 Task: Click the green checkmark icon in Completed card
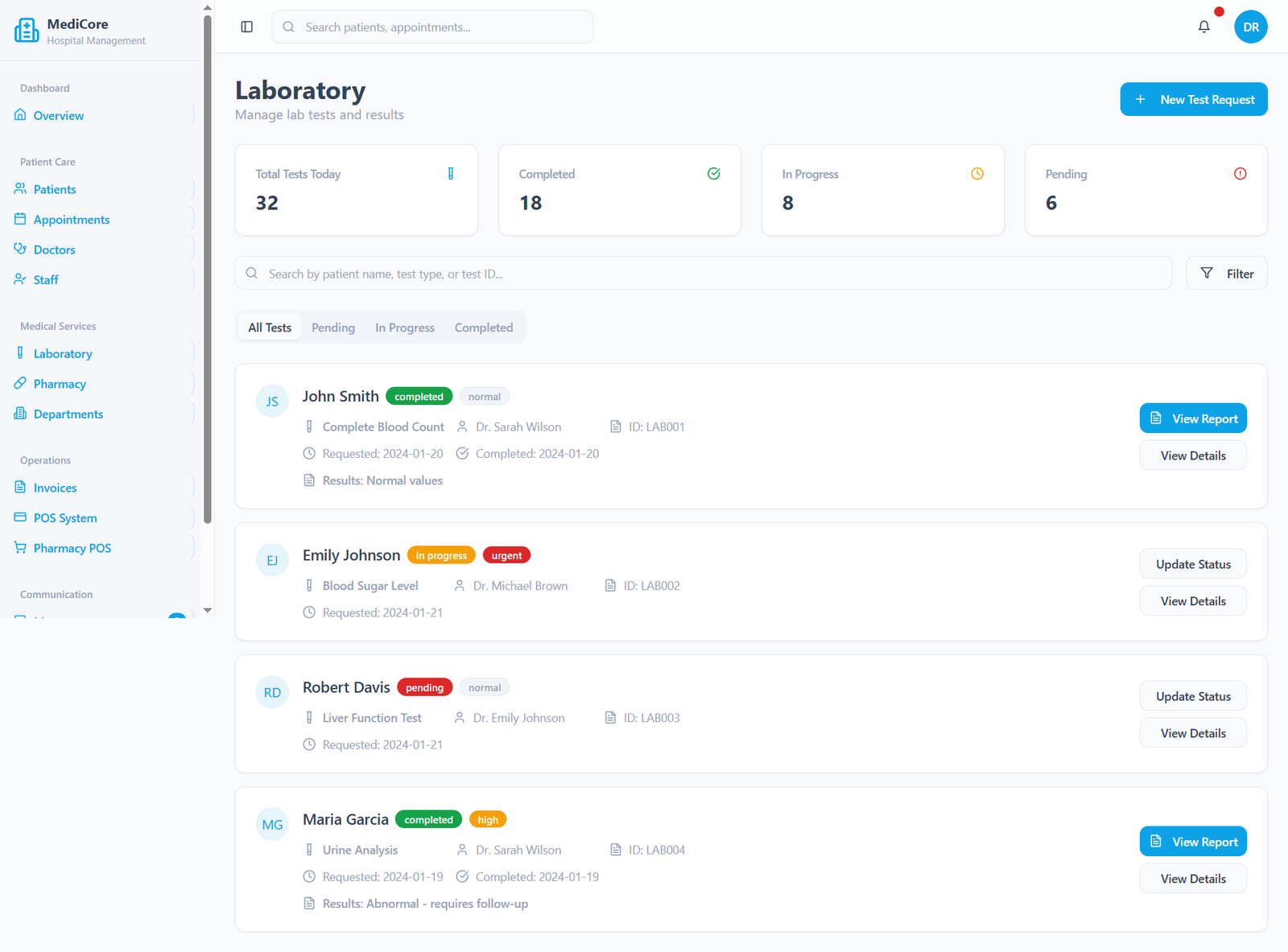tap(713, 174)
